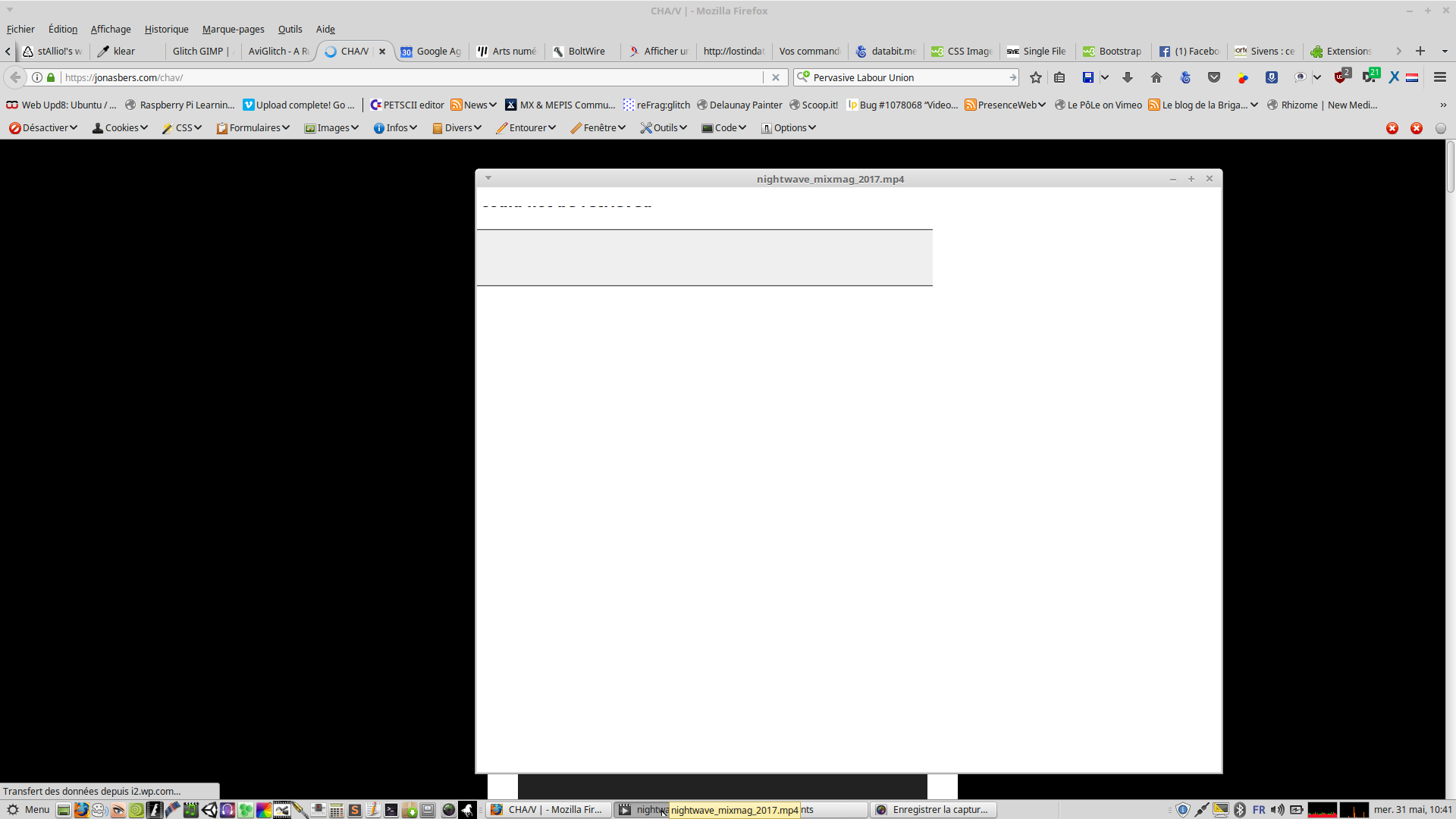1456x819 pixels.
Task: Expand the Désactiver dropdown in developer toolbar
Action: (43, 128)
